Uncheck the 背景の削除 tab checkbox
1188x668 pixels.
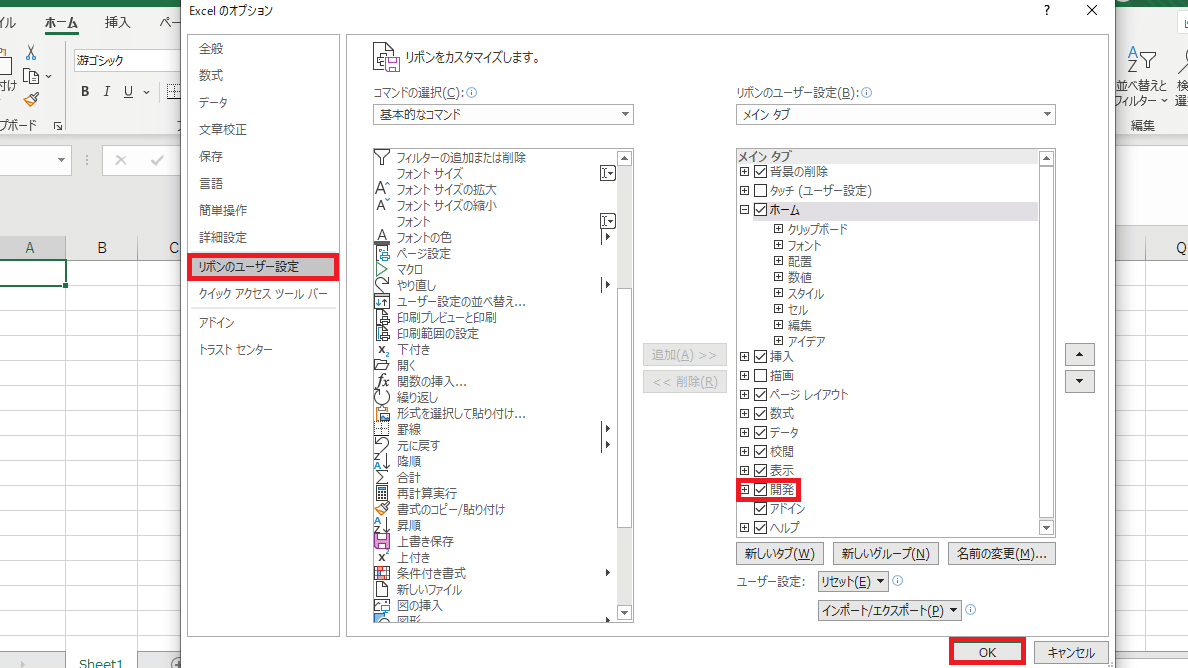tap(761, 172)
